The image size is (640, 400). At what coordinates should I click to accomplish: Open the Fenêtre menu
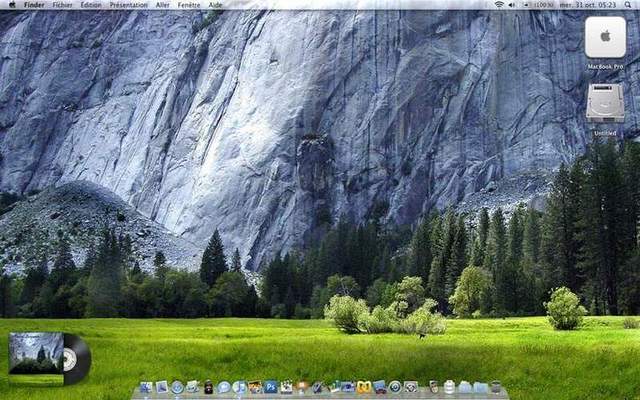[188, 5]
